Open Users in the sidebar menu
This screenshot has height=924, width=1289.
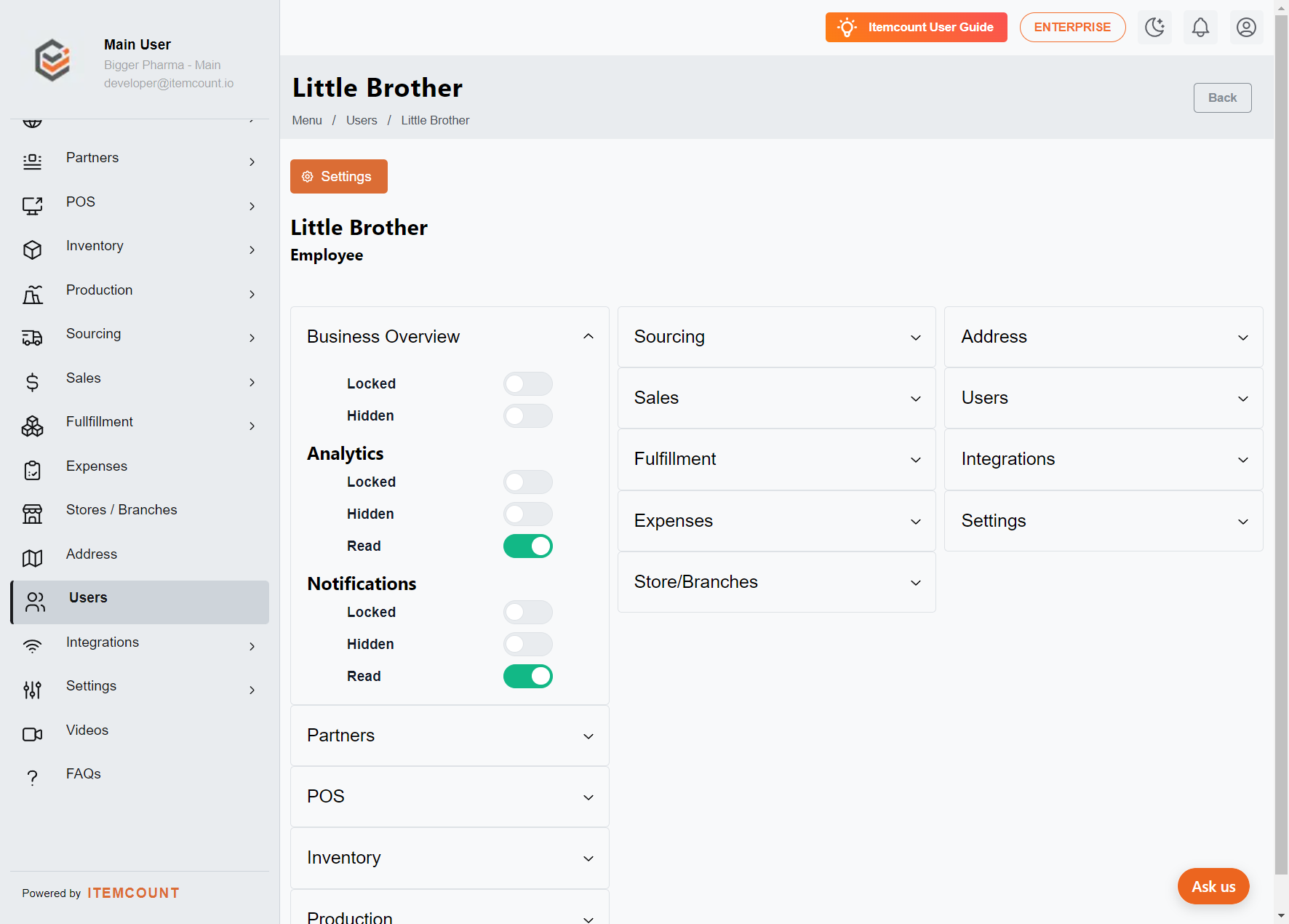[140, 602]
